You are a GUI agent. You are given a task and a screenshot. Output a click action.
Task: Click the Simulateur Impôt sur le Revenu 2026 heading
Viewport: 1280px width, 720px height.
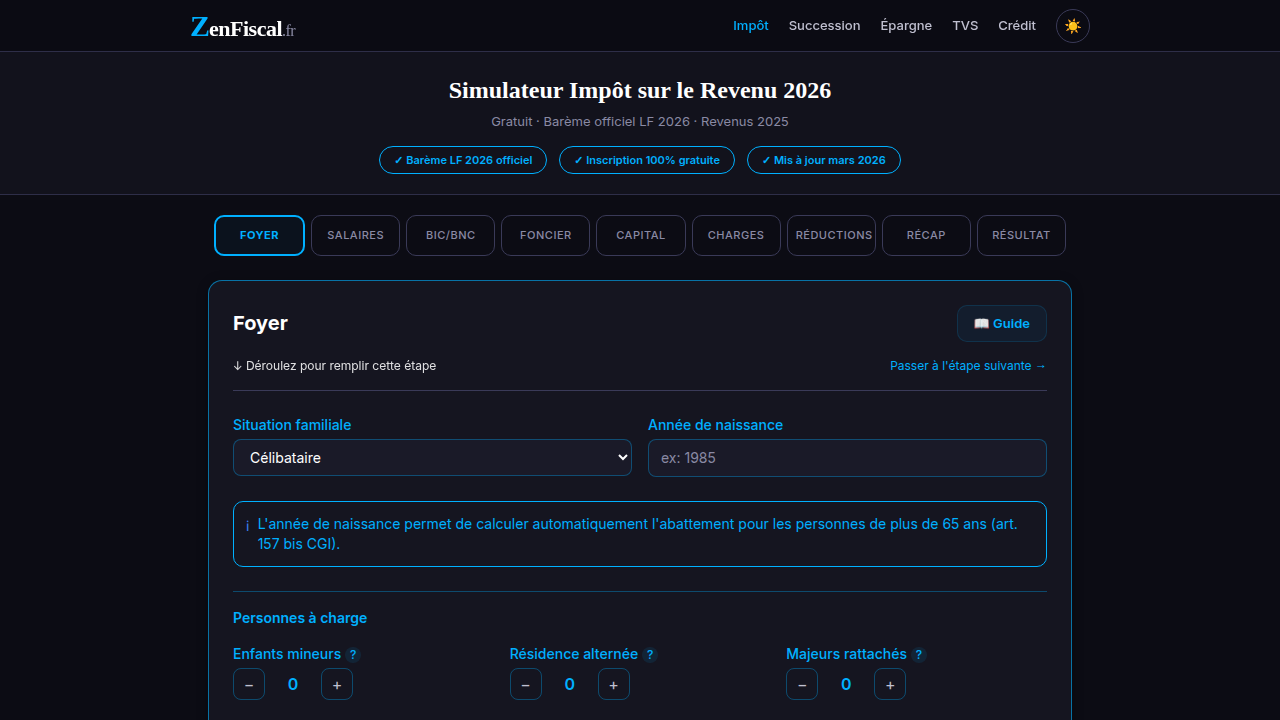pyautogui.click(x=640, y=91)
